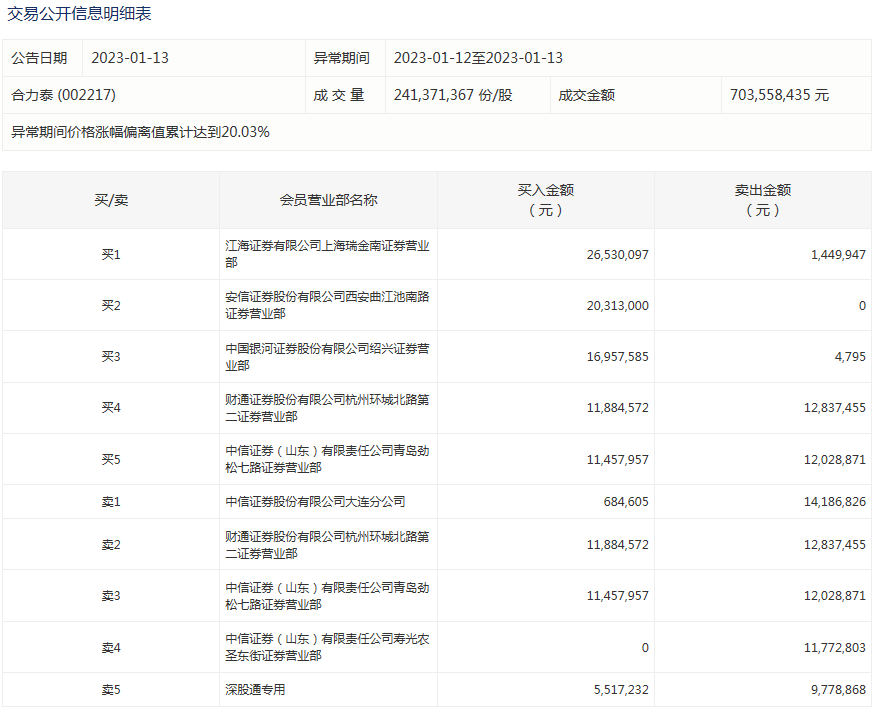
Task: Select sell amount 1,449,947
Action: [x=838, y=255]
